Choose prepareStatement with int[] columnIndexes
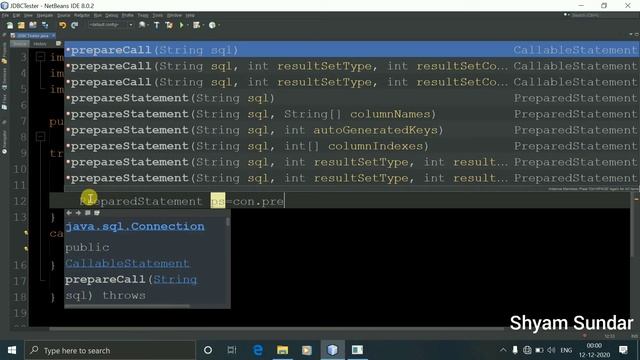The height and width of the screenshot is (360, 640). [x=352, y=146]
